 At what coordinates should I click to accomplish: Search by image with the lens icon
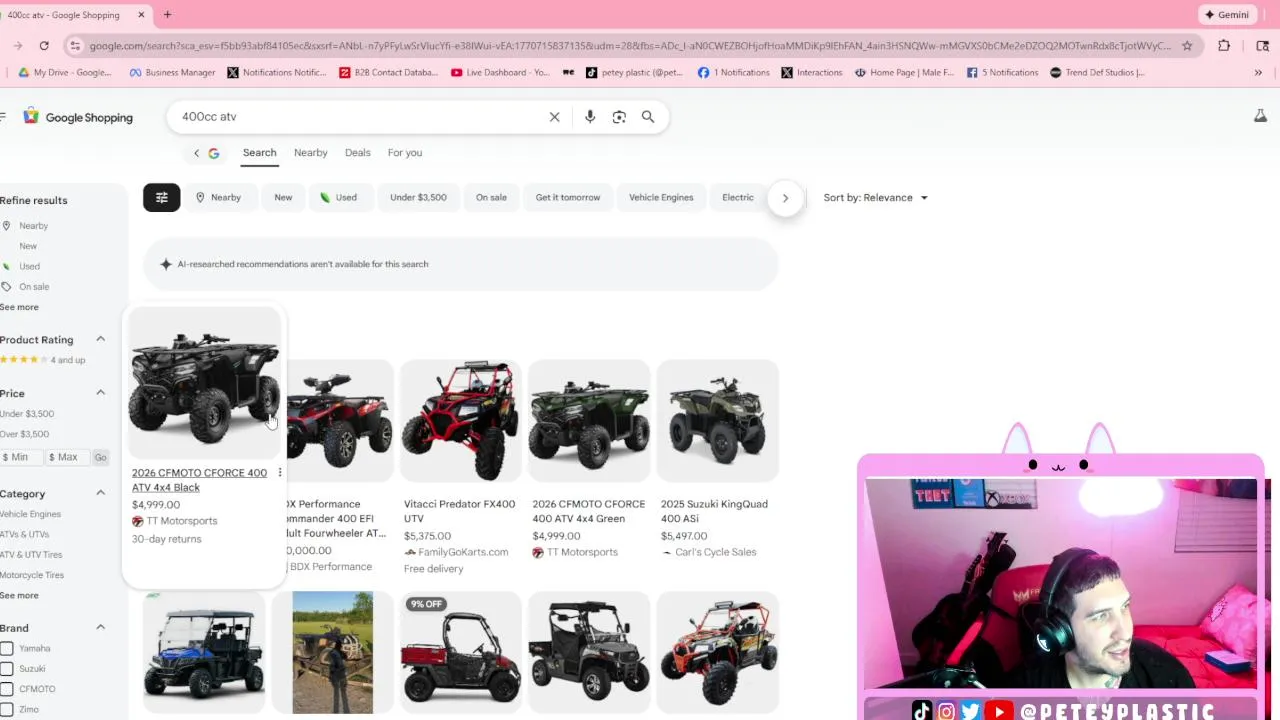[x=619, y=117]
